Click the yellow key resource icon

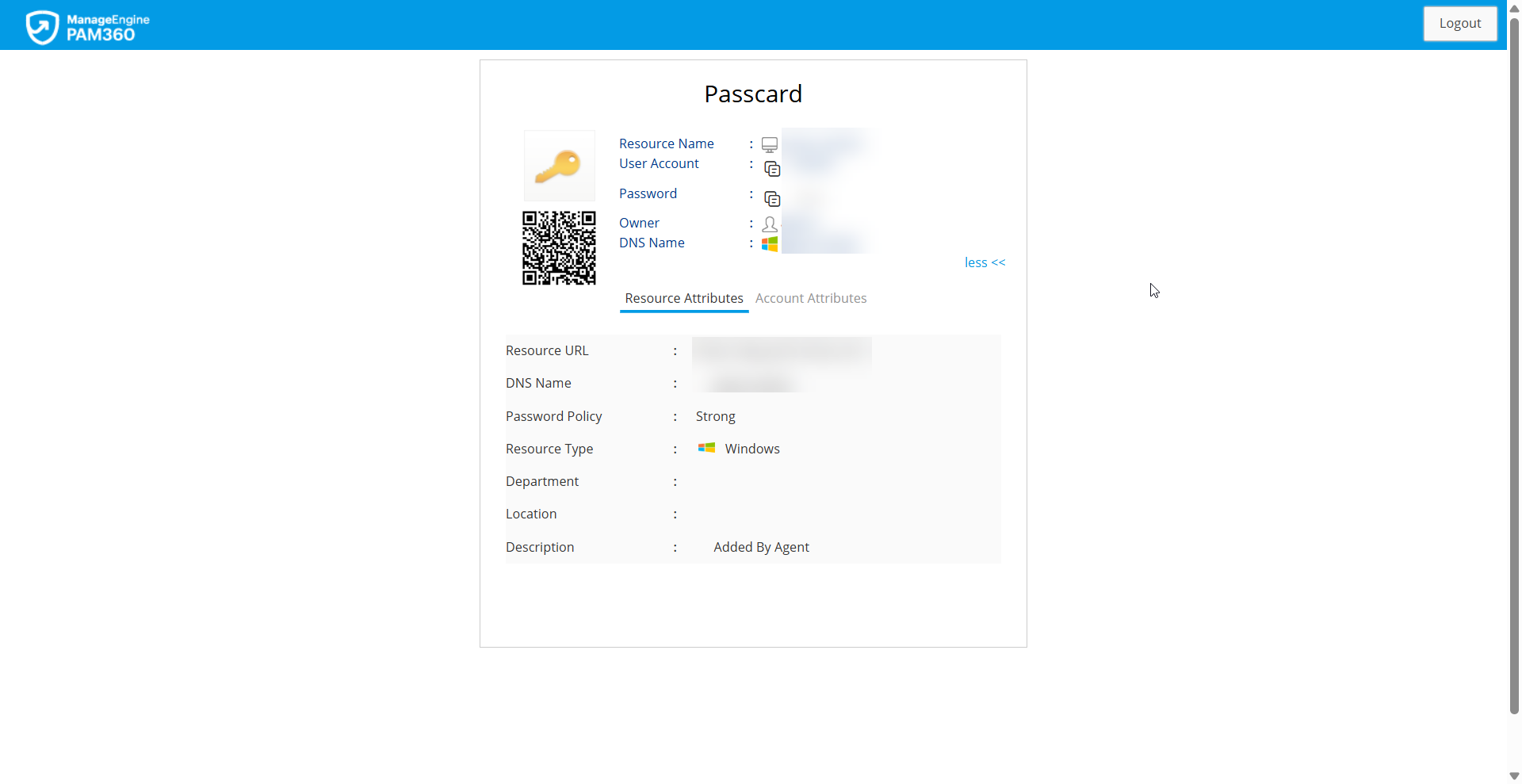(x=559, y=165)
